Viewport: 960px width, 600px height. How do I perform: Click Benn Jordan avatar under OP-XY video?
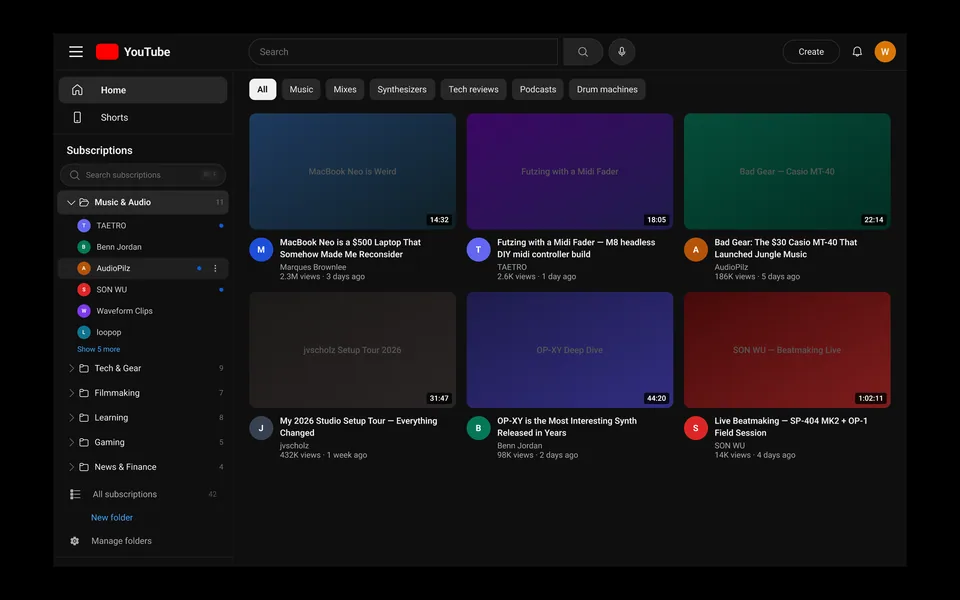coord(478,428)
